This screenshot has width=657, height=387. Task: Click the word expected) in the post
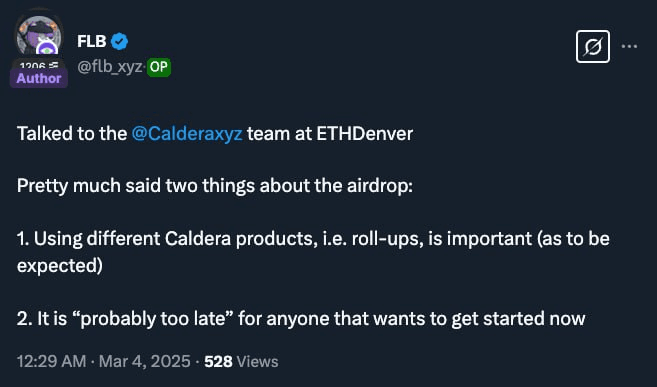59,266
